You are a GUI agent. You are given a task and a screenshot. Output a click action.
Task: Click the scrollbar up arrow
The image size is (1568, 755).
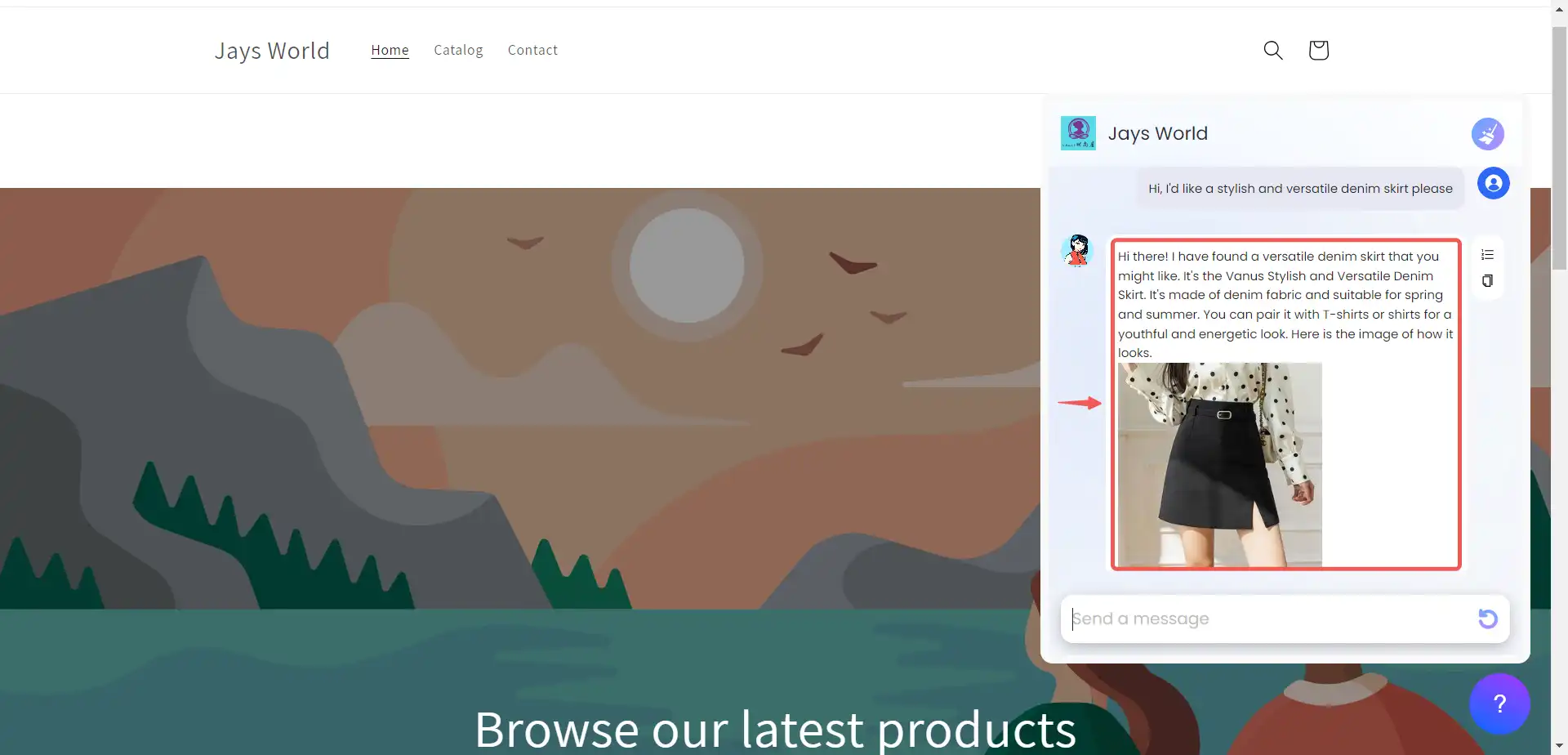point(1560,10)
